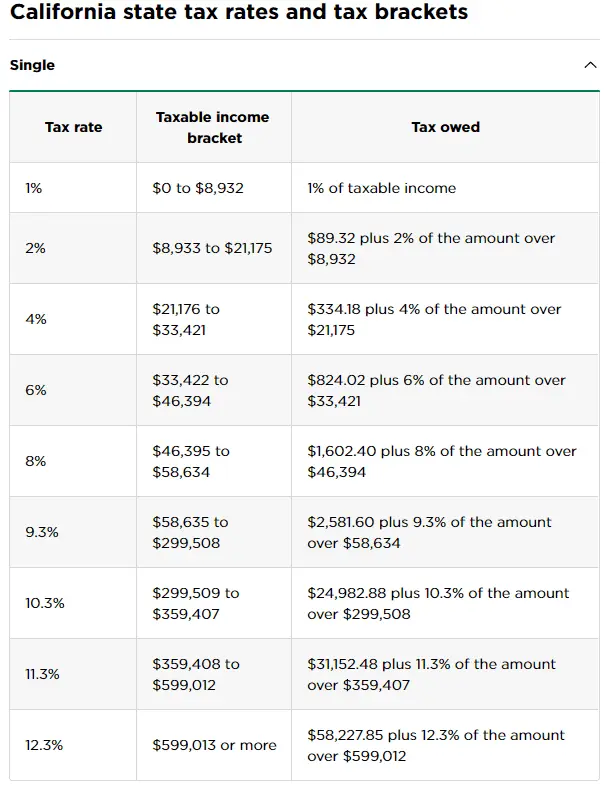
Task: Select the 6% tax rate cell
Action: [36, 390]
